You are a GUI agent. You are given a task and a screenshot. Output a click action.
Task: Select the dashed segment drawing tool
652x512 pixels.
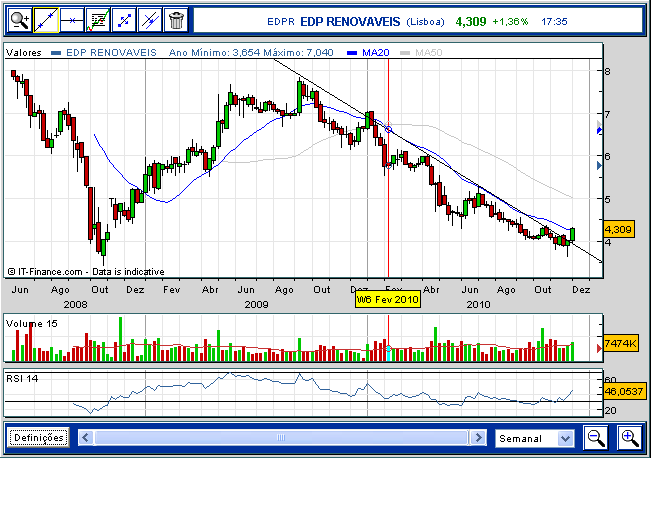tap(124, 20)
